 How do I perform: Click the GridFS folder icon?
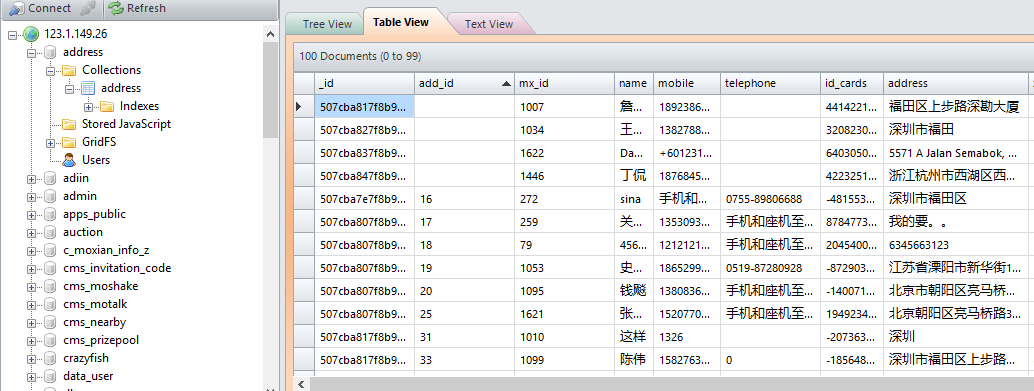pyautogui.click(x=69, y=142)
